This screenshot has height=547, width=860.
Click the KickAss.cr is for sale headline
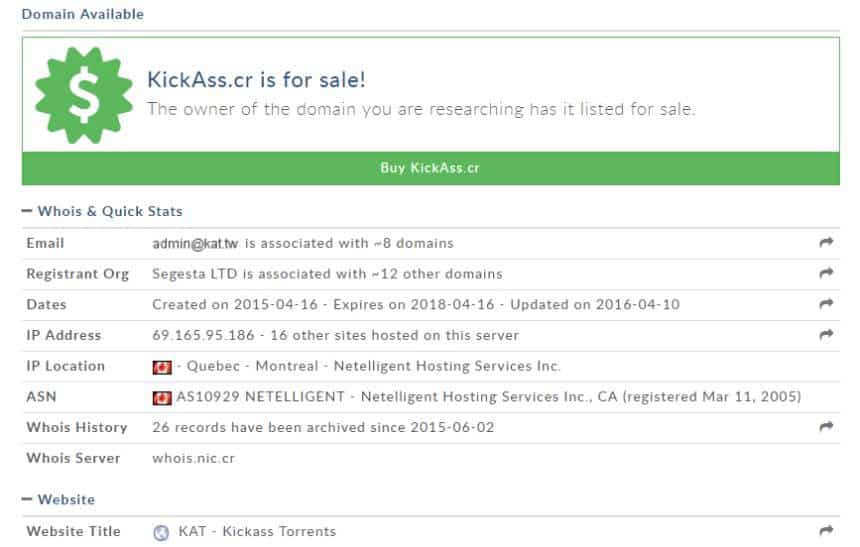pos(256,80)
